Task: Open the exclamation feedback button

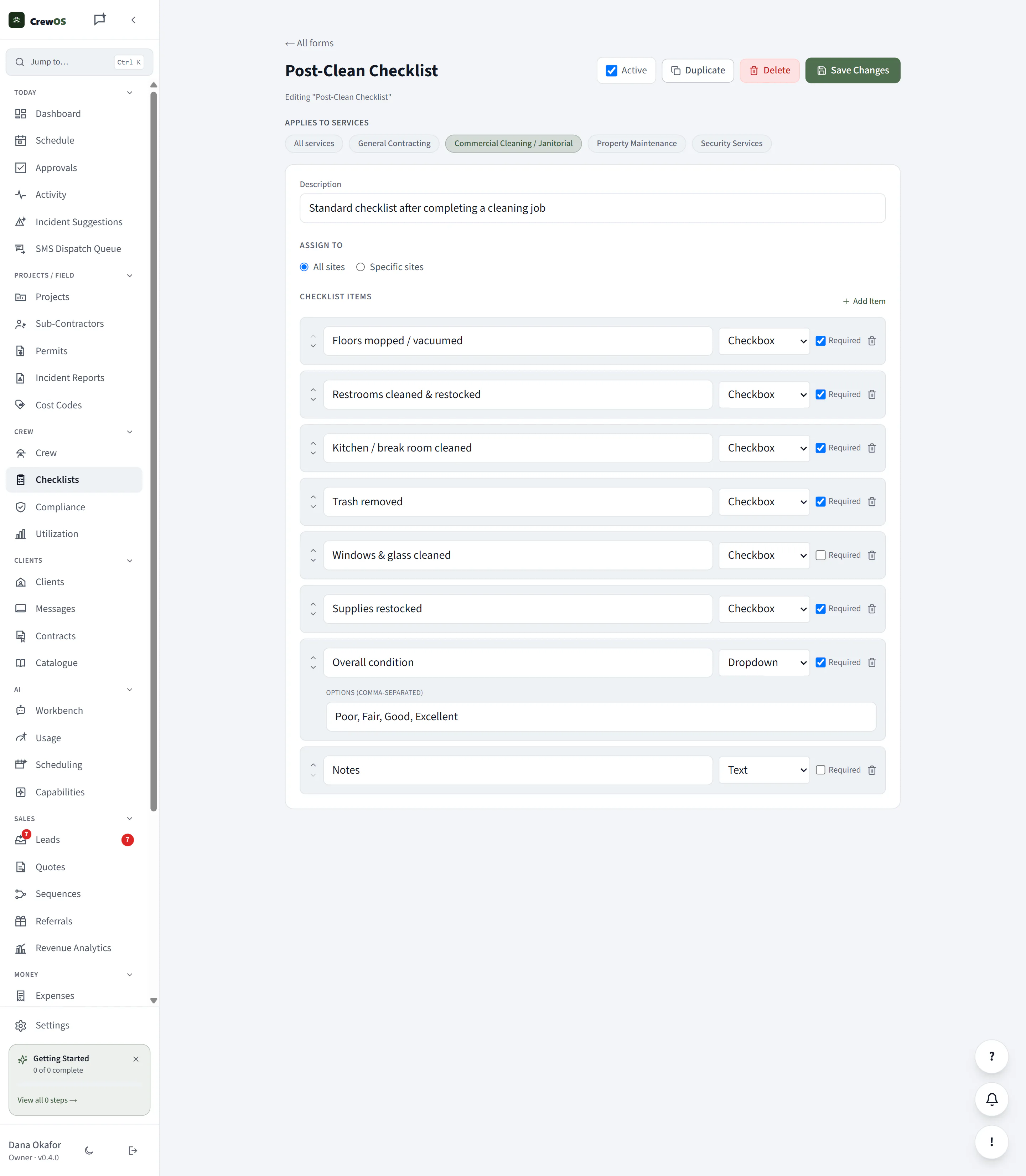Action: (x=991, y=1142)
